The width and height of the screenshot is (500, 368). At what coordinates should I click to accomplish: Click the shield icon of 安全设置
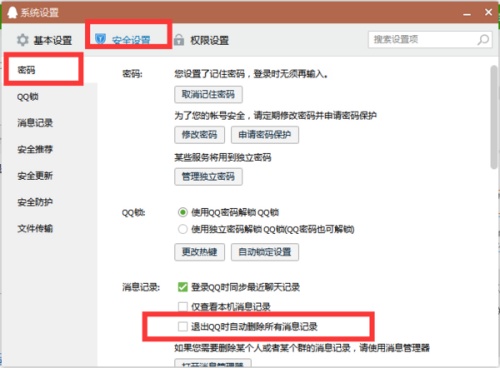tap(100, 39)
